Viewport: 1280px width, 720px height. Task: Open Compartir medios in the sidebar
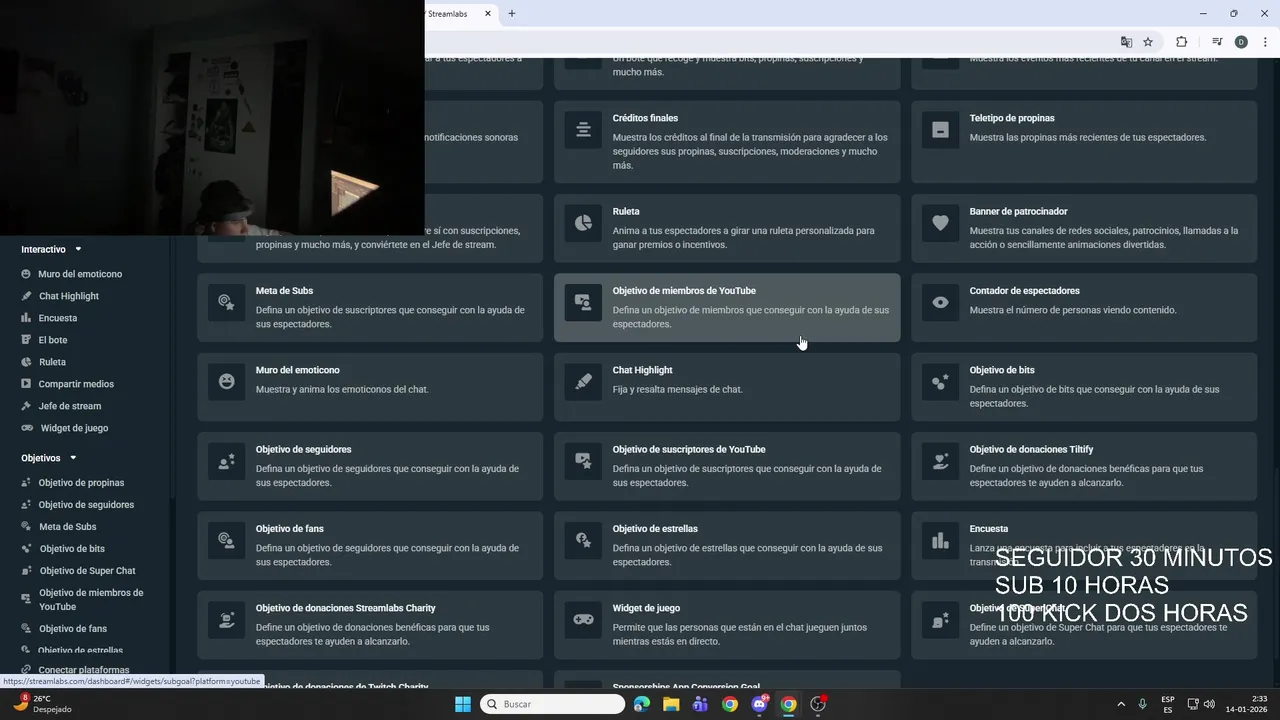[x=68, y=384]
